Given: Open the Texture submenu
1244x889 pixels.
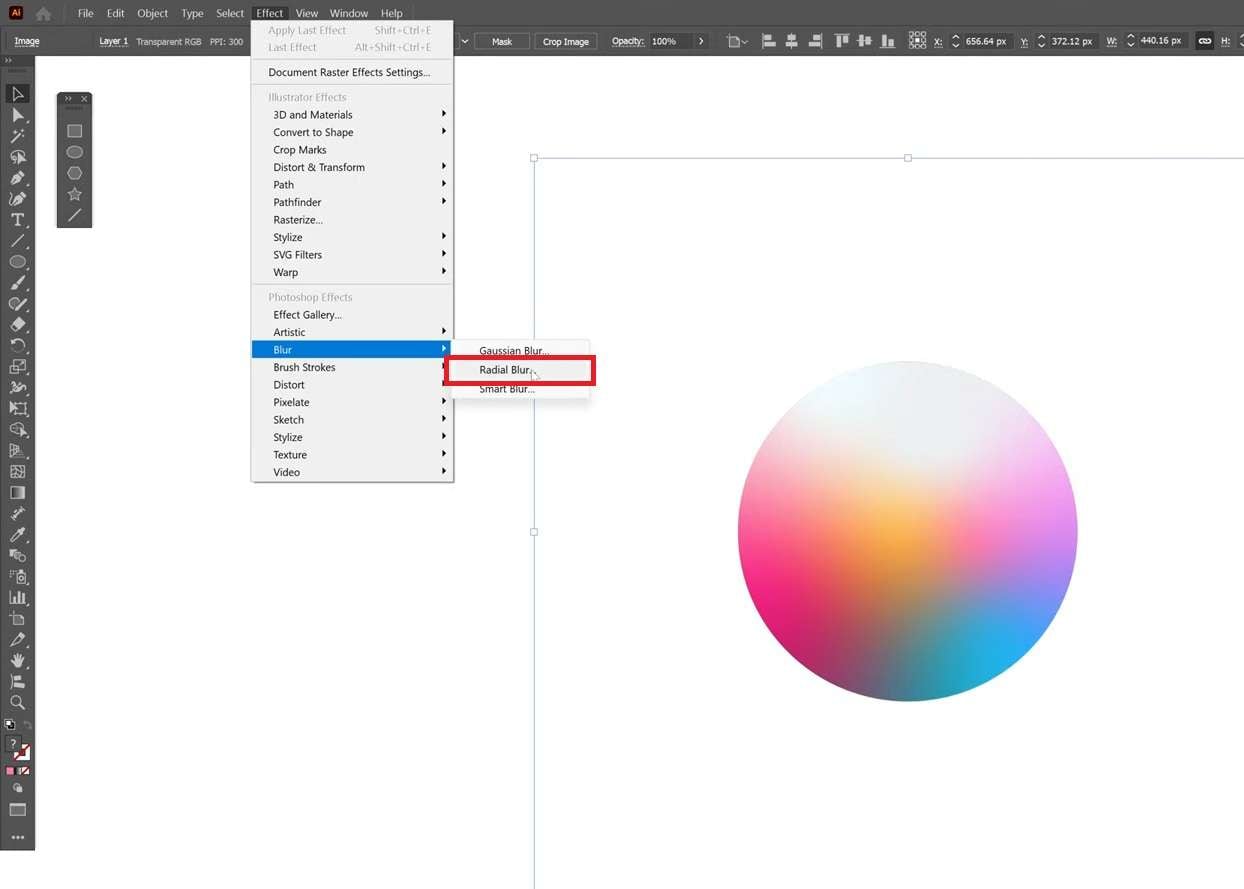Looking at the screenshot, I should (352, 455).
